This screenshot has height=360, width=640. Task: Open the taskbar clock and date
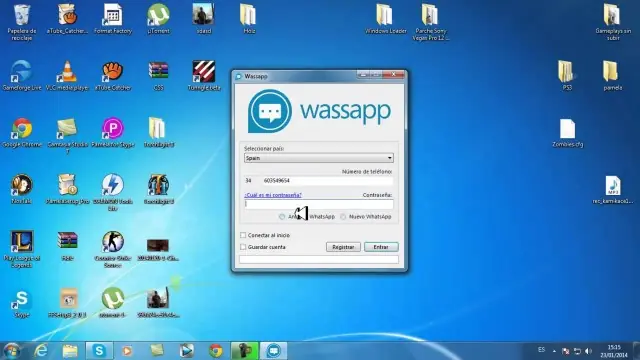613,351
